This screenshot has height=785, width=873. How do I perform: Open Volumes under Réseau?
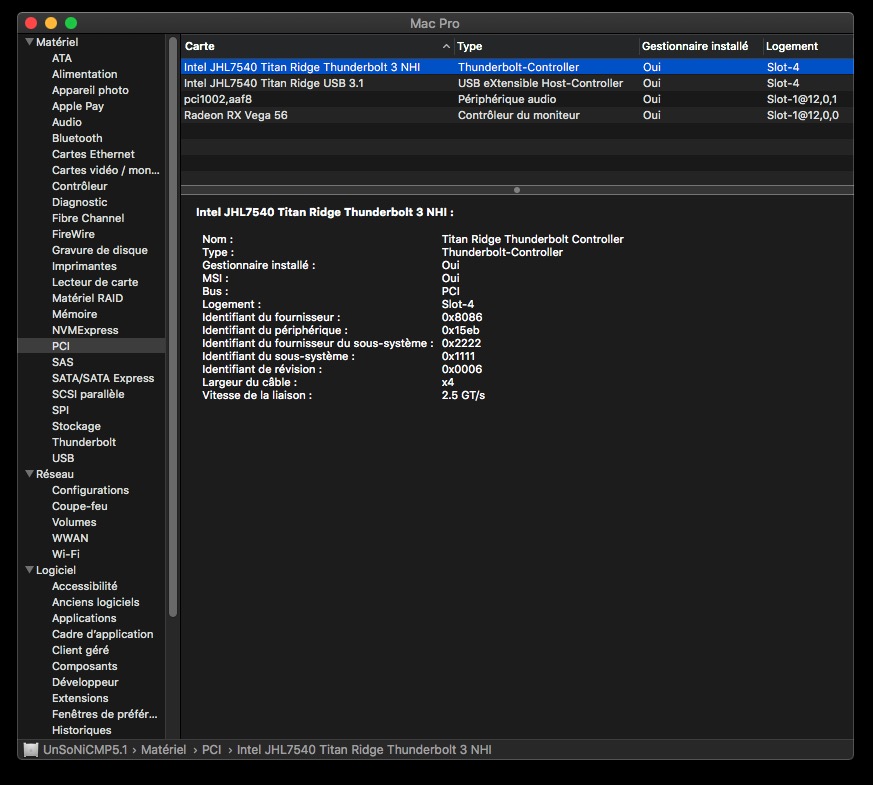point(74,522)
